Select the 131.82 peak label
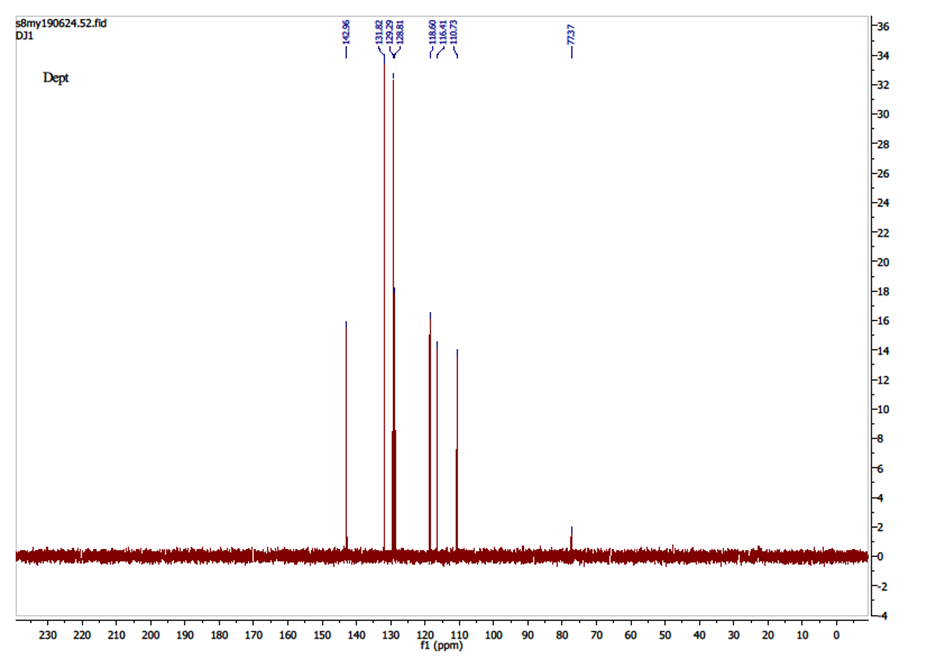Screen dimensions: 945x668 [379, 36]
